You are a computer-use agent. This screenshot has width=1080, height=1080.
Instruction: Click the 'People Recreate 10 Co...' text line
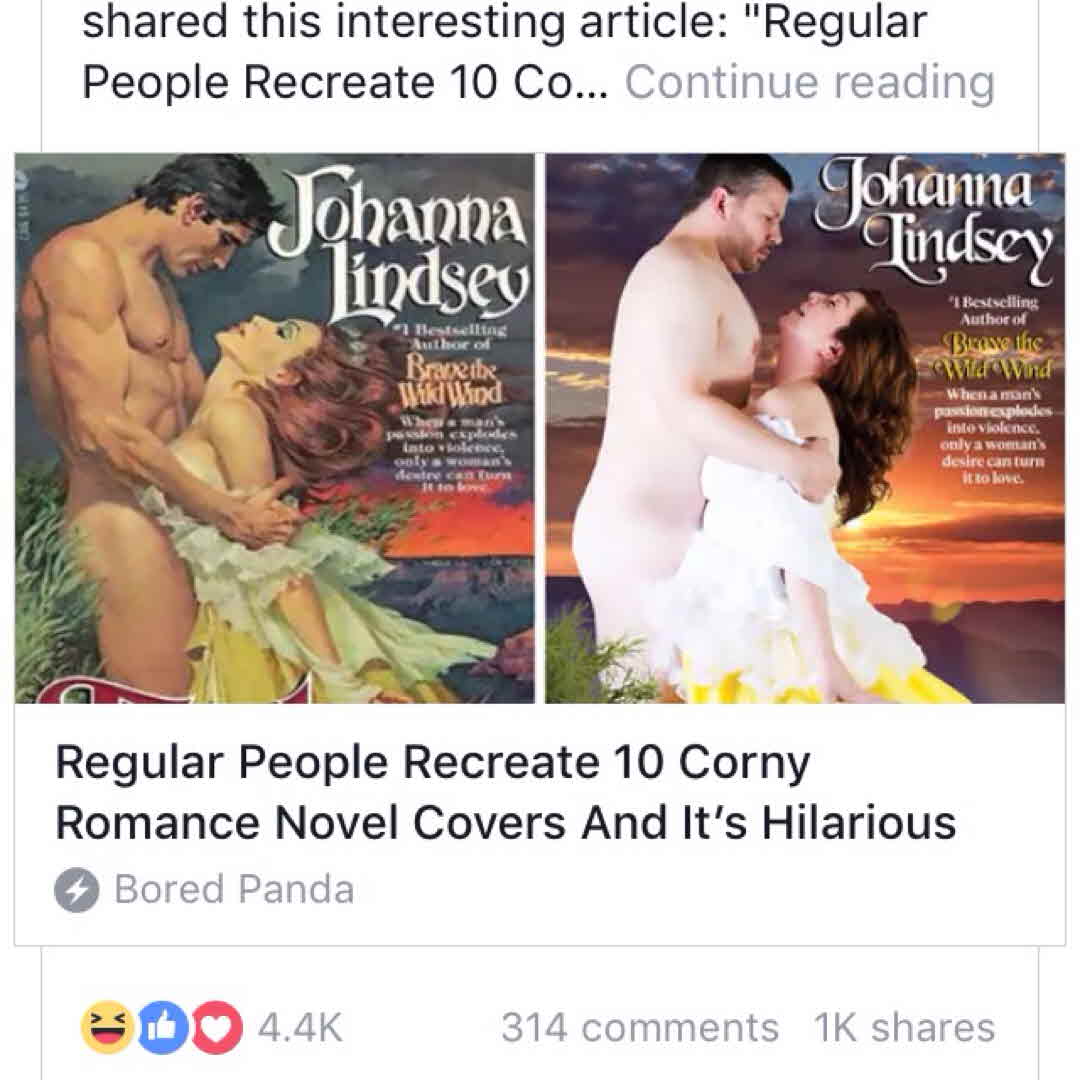(x=344, y=83)
